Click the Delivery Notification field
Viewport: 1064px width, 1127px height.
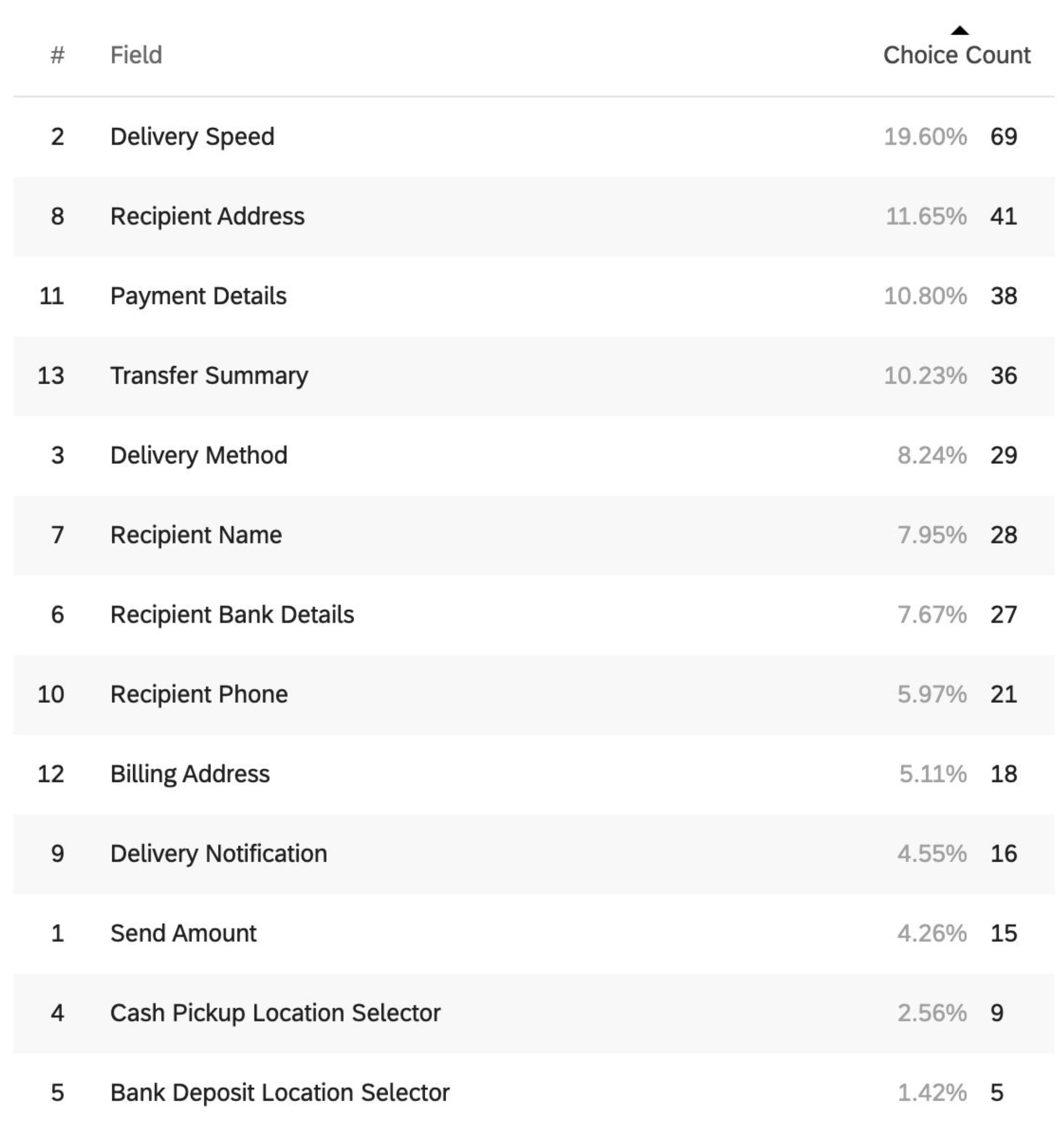pos(219,854)
